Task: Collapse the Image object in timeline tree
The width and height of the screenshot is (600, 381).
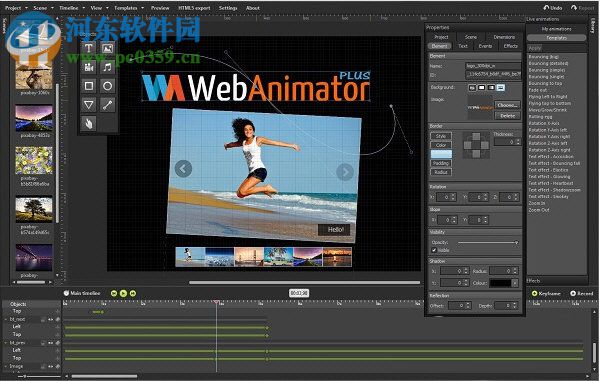Action: coord(6,366)
